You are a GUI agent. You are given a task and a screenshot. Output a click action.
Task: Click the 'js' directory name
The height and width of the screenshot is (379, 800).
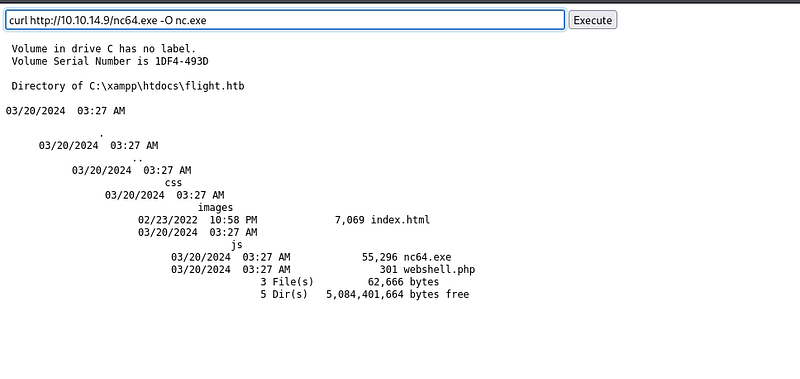pyautogui.click(x=237, y=245)
